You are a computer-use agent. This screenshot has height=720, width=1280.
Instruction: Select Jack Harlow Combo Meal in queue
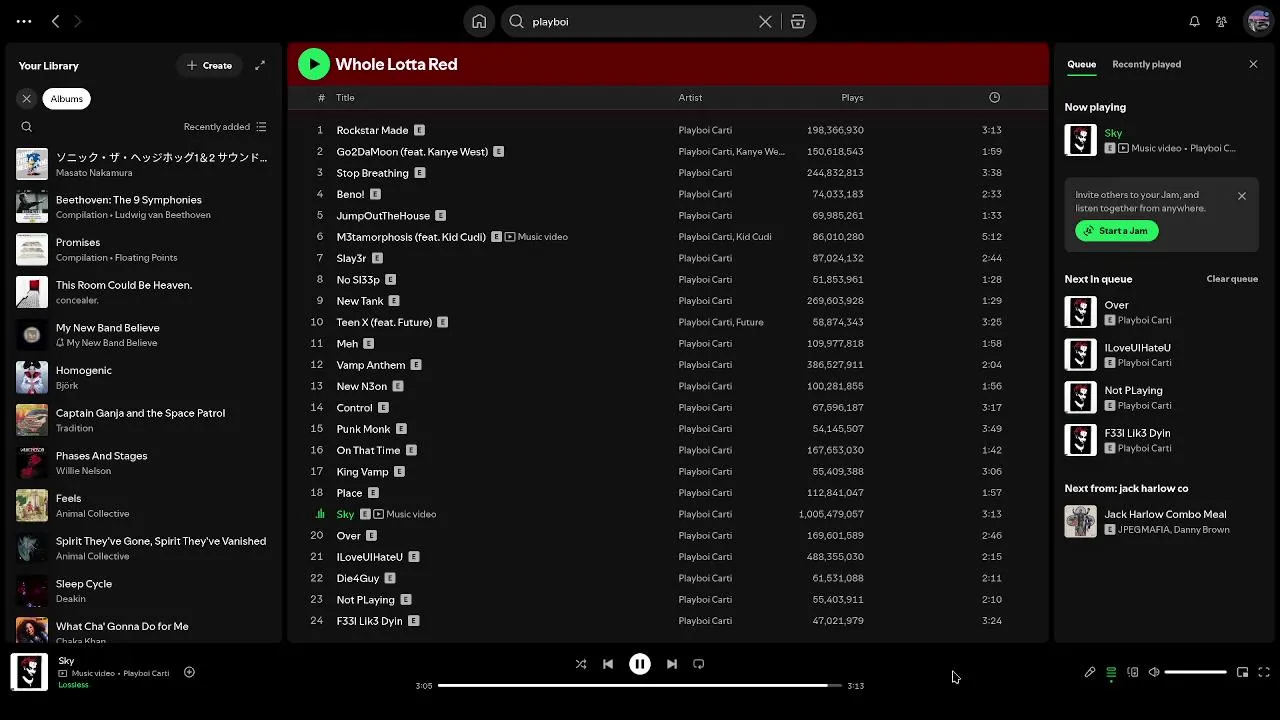point(1161,521)
